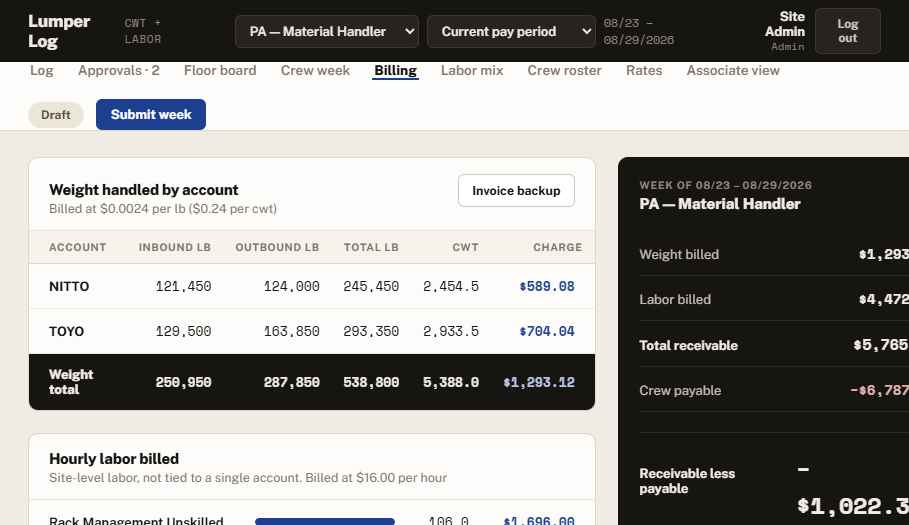This screenshot has width=909, height=525.
Task: Click the INBOUND LB column header
Action: pos(174,247)
